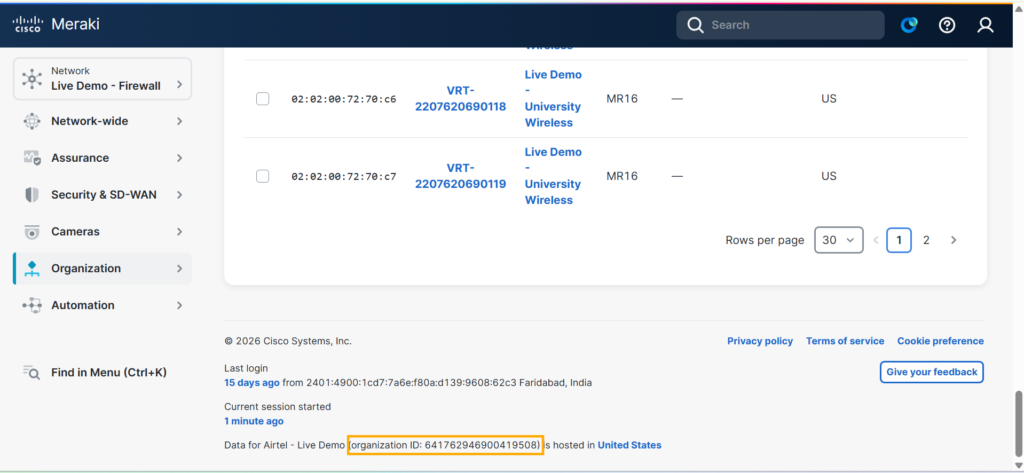Expand Security & SD-WAN submenu chevron
Viewport: 1024px width, 473px height.
180,195
